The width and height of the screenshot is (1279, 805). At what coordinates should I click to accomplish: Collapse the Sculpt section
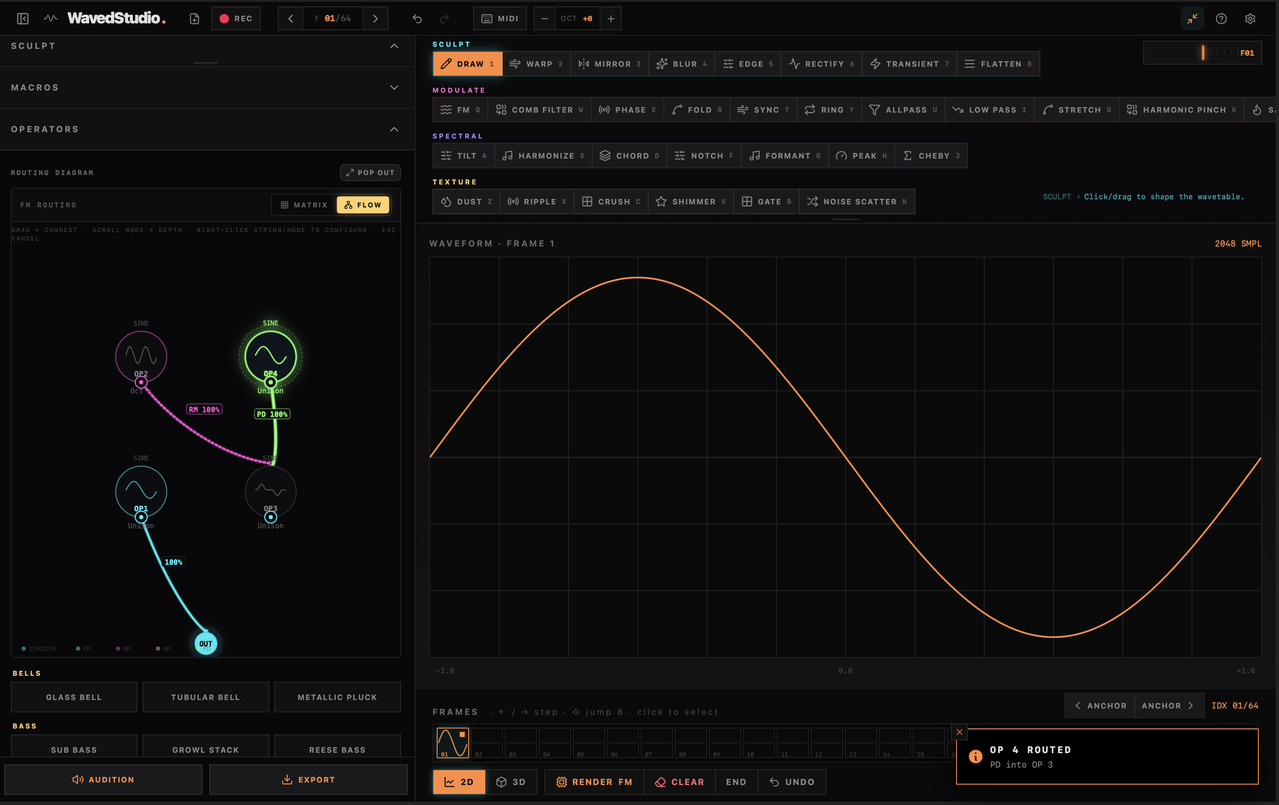click(394, 46)
